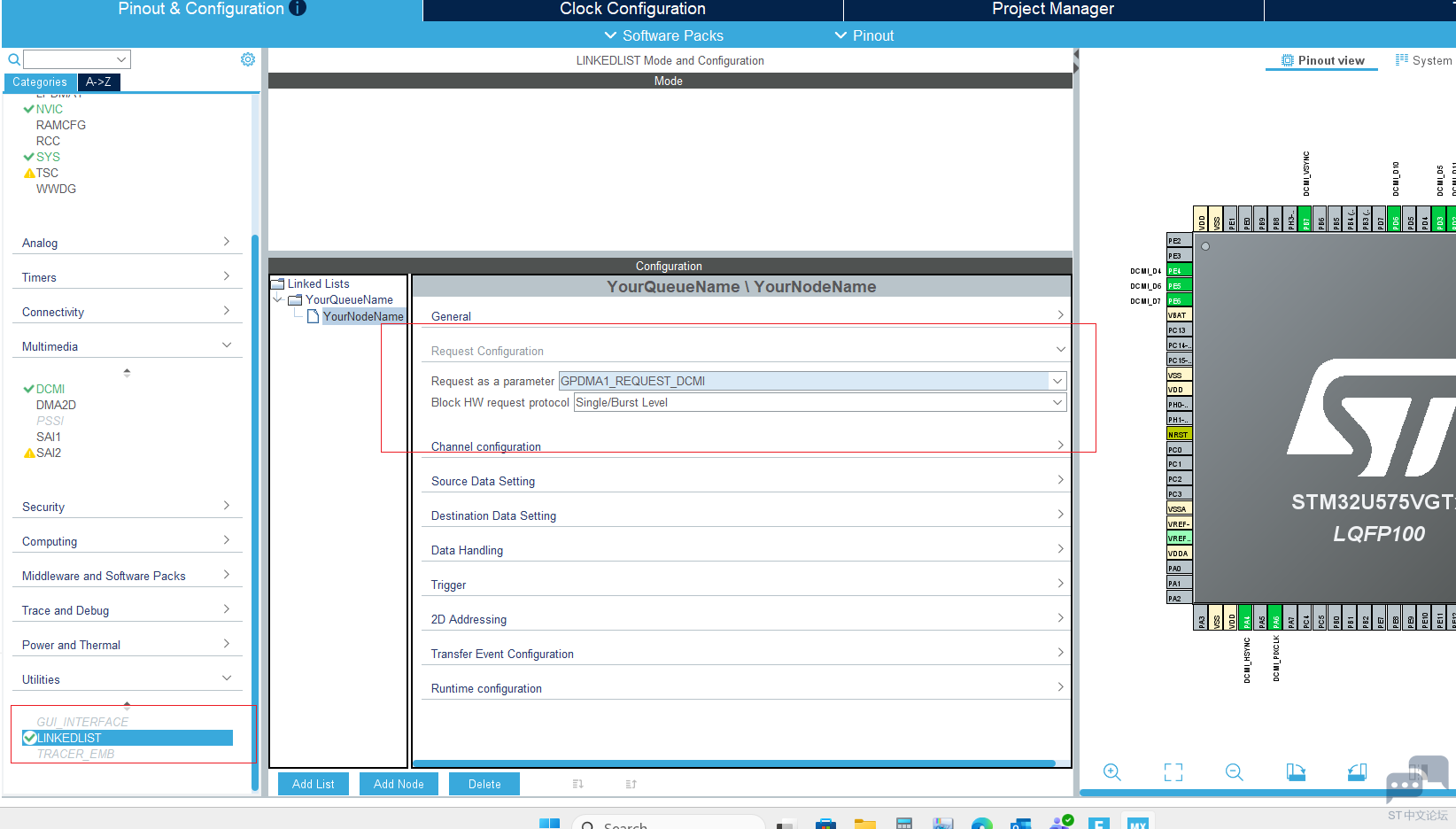Switch to the Clock Configuration tab
The height and width of the screenshot is (829, 1456).
(x=632, y=9)
